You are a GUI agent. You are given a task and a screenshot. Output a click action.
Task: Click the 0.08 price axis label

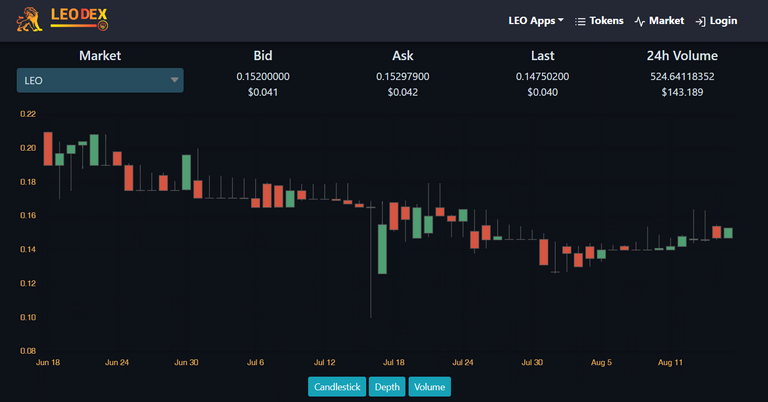[28, 351]
